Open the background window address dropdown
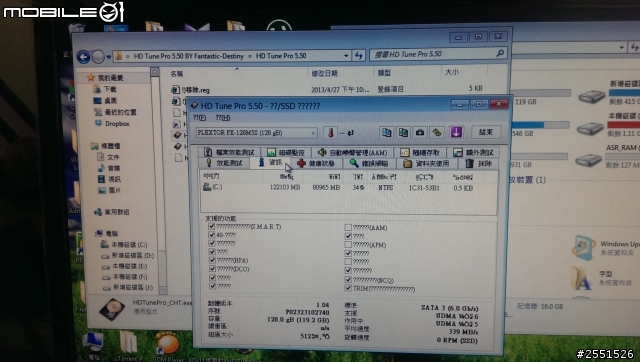The width and height of the screenshot is (640, 362). 621,48
